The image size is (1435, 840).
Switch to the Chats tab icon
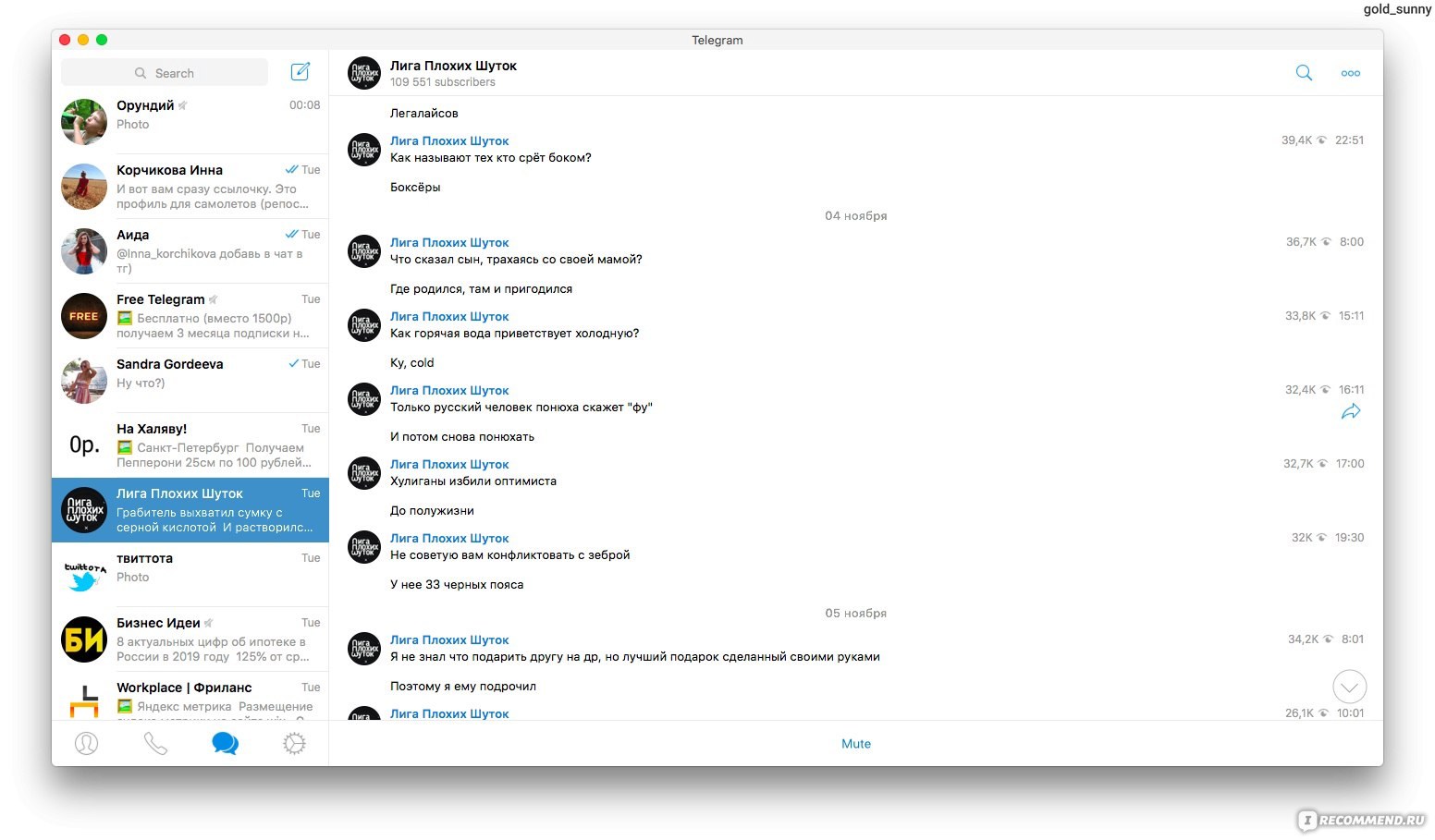point(225,743)
